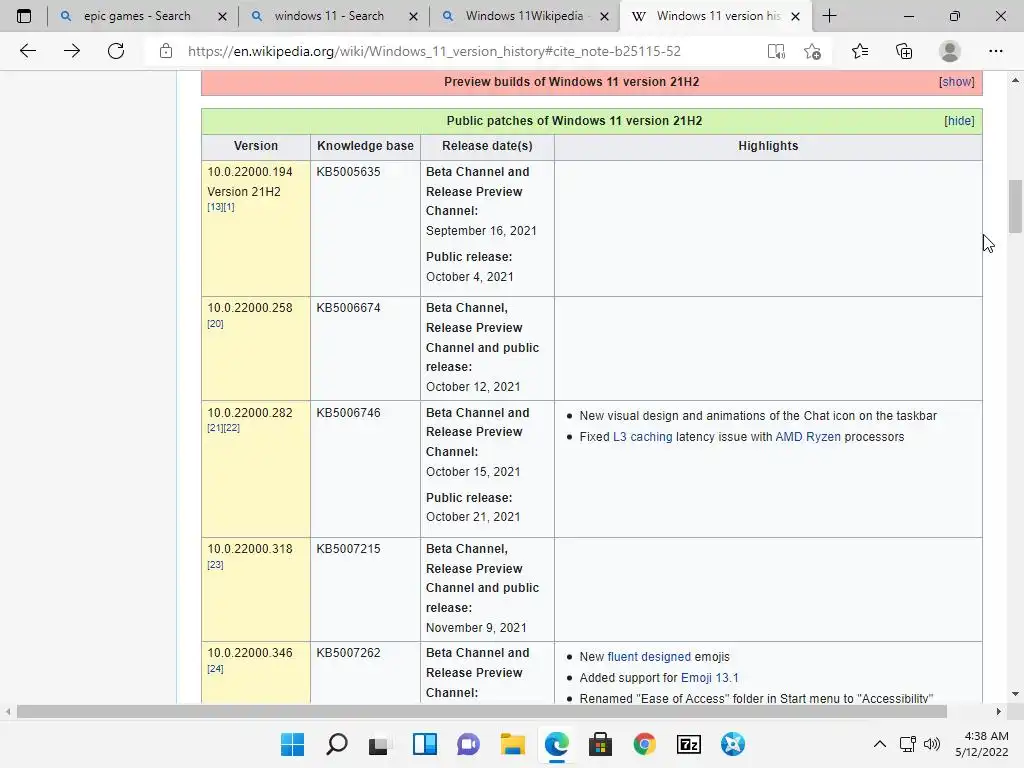Follow the fluent designed link

(649, 657)
